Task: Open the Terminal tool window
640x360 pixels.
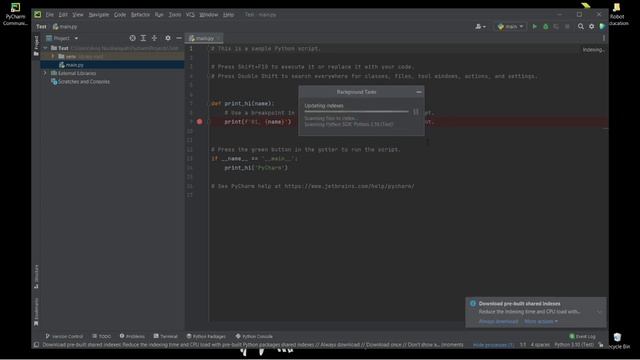Action: (166, 336)
